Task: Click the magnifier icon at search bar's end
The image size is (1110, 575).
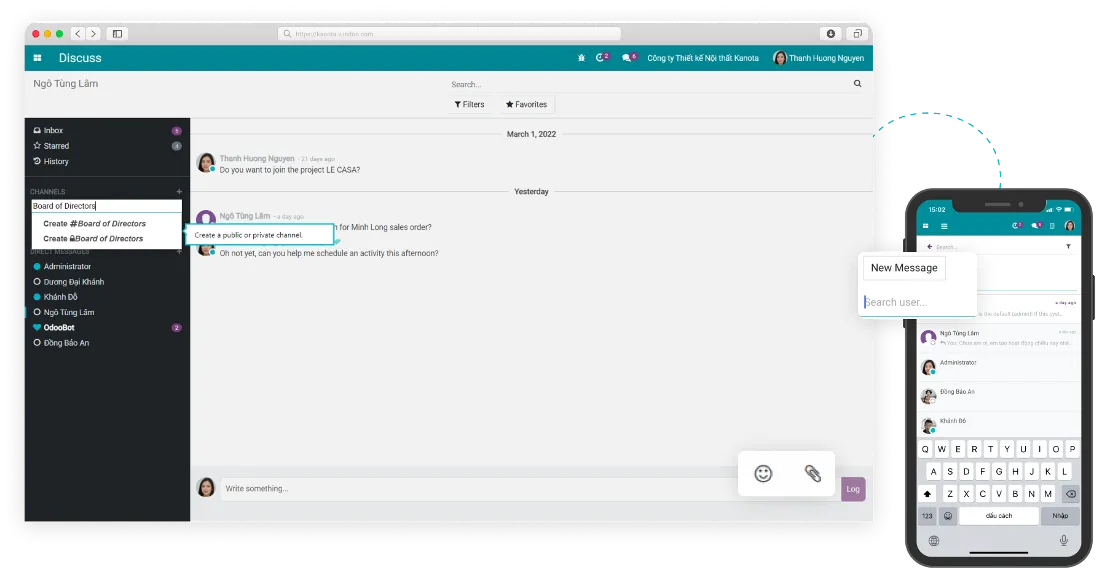Action: [857, 84]
